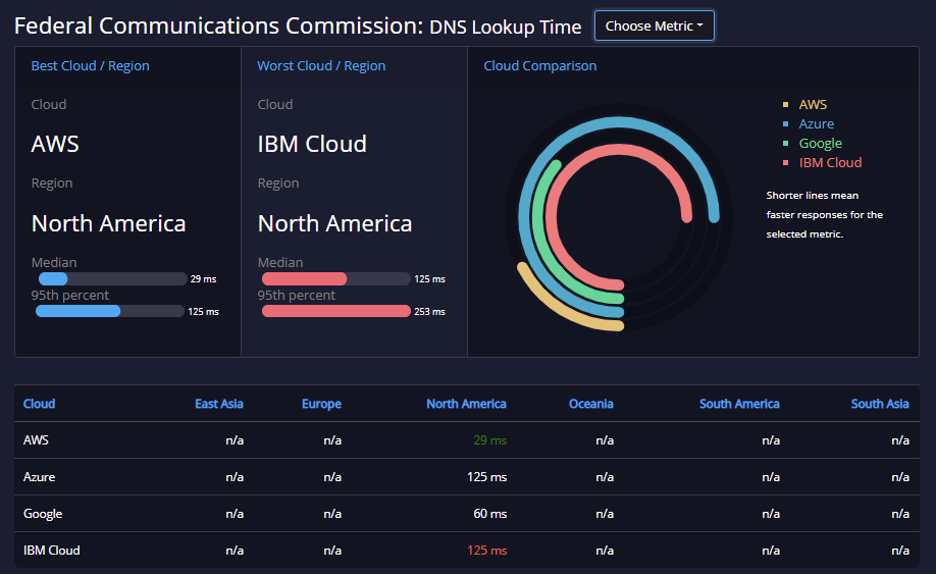
Task: Sort table by South America column
Action: tap(739, 404)
